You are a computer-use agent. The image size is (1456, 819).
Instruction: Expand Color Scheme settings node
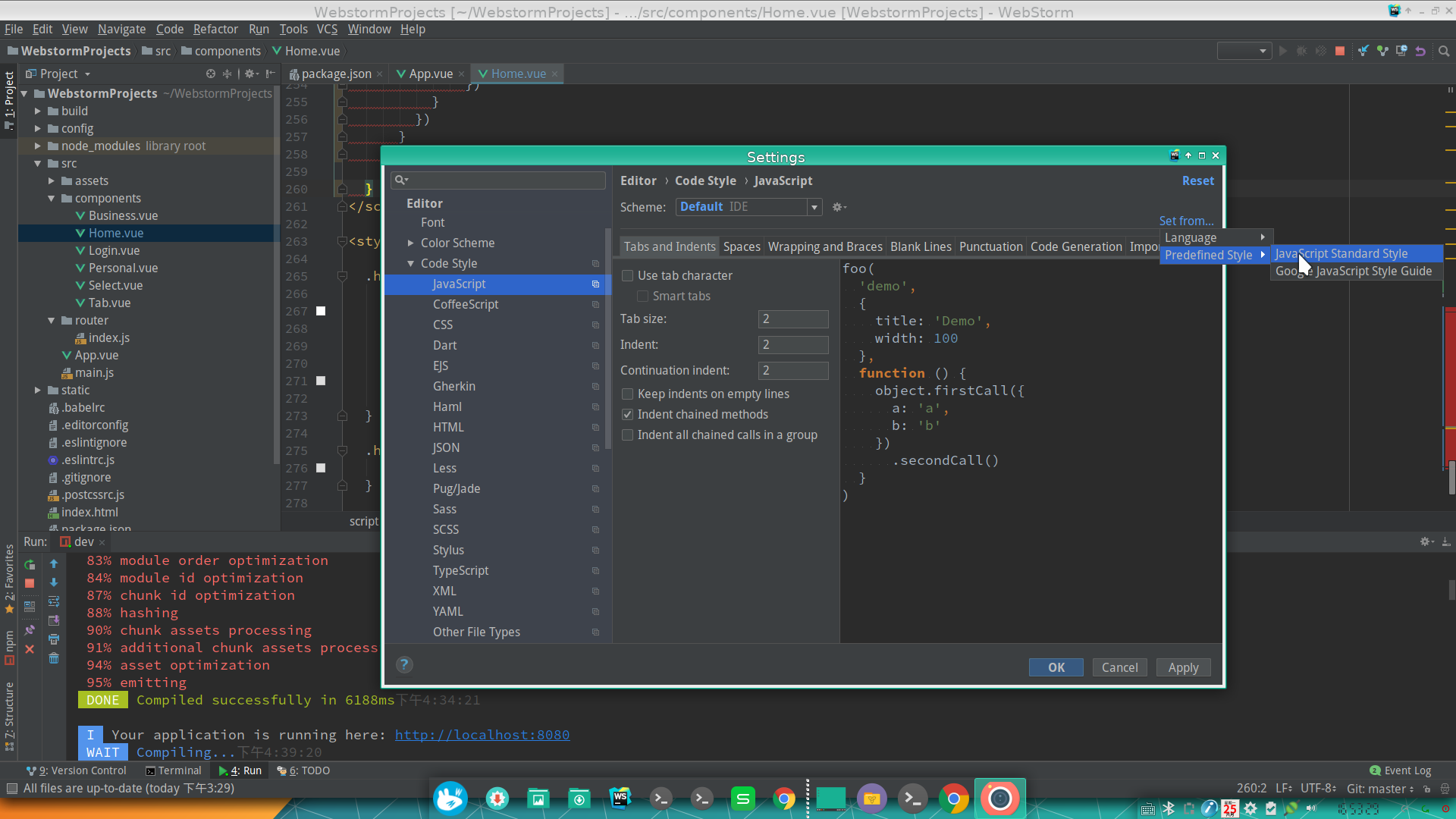pyautogui.click(x=410, y=243)
